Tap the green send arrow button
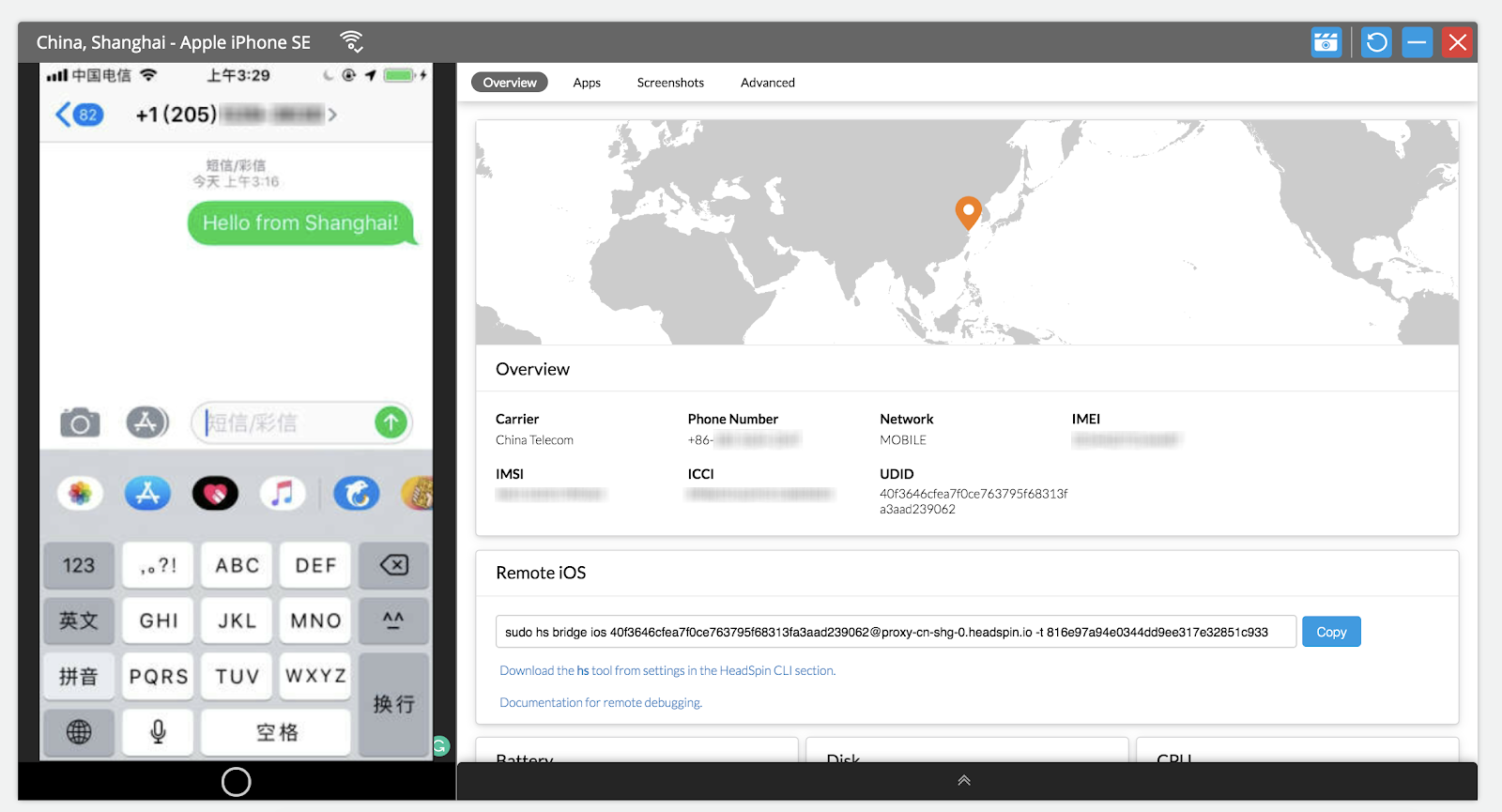The image size is (1502, 812). tap(391, 422)
